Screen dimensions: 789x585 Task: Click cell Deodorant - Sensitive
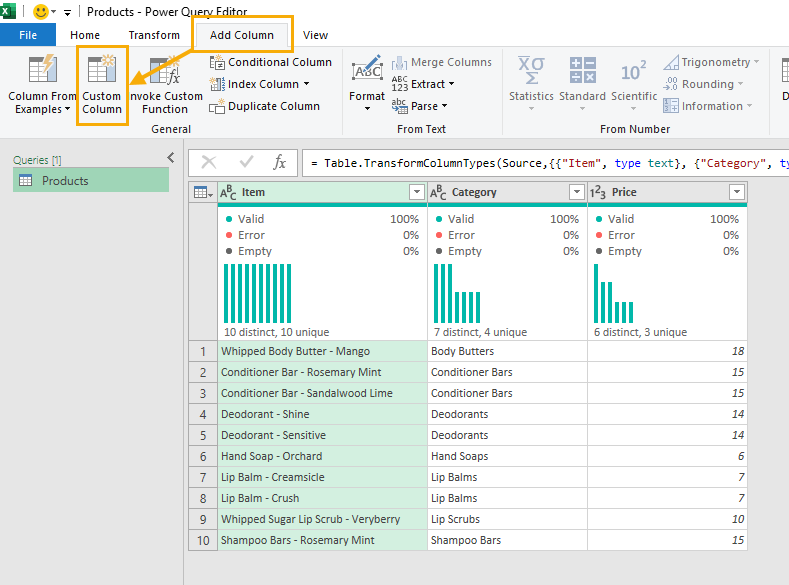tap(322, 435)
